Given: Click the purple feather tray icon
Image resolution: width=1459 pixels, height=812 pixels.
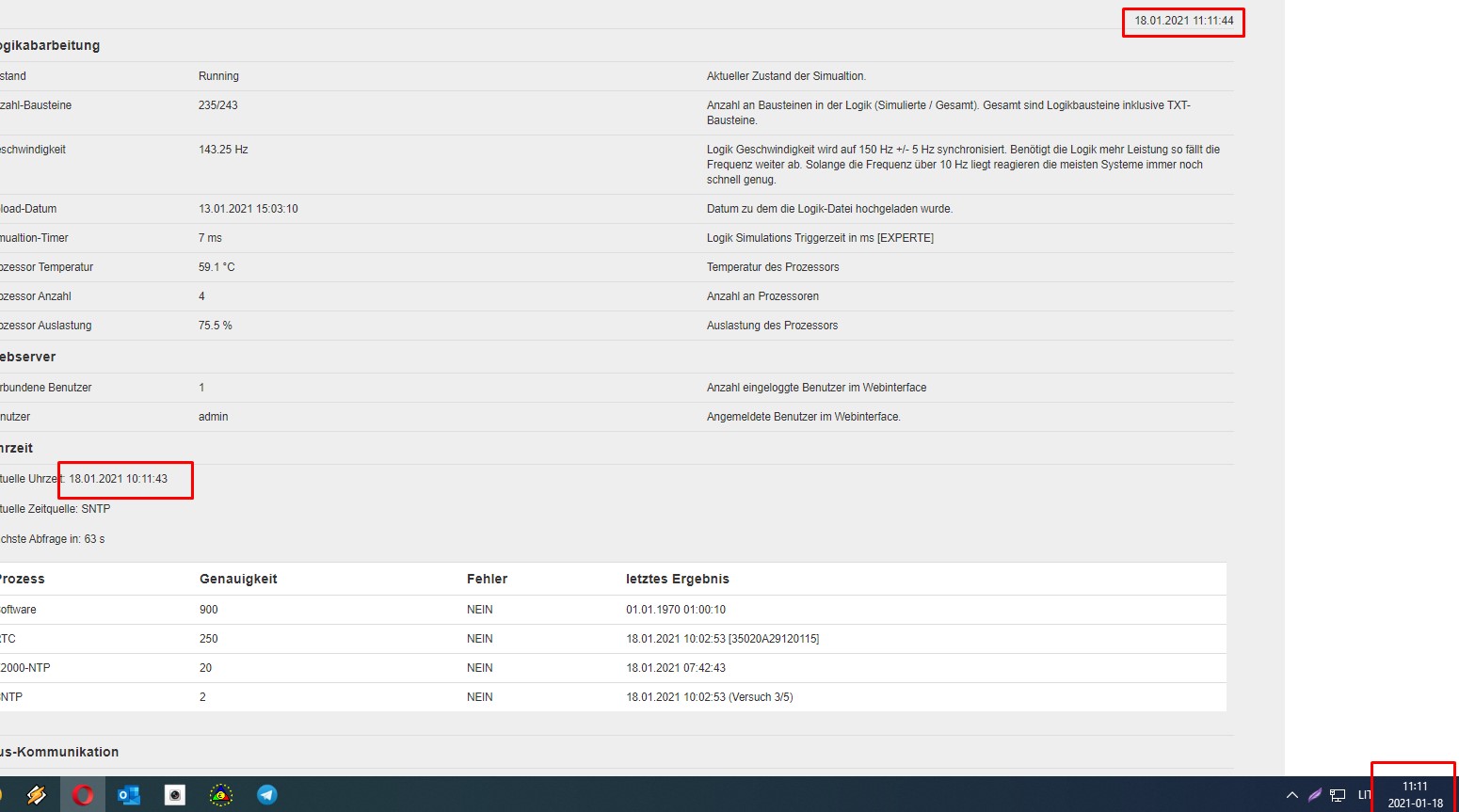Looking at the screenshot, I should coord(1315,795).
